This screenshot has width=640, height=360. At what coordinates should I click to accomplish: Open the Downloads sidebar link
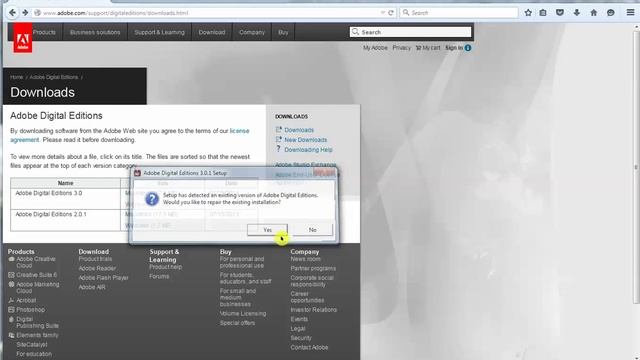tap(299, 130)
